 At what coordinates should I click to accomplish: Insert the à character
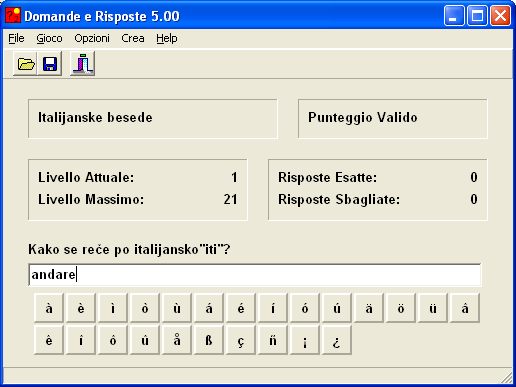pos(49,308)
